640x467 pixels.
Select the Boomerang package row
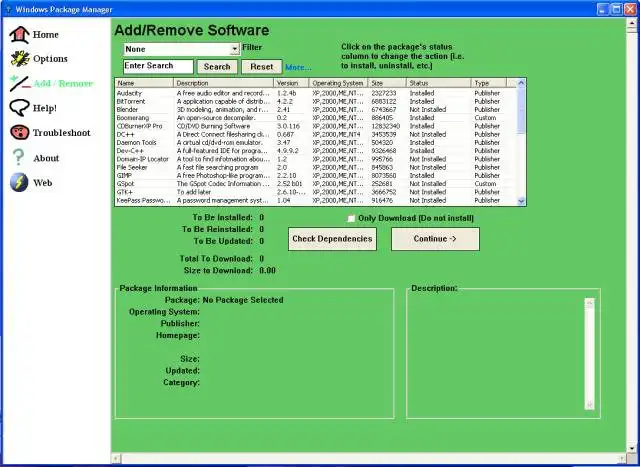[x=316, y=118]
